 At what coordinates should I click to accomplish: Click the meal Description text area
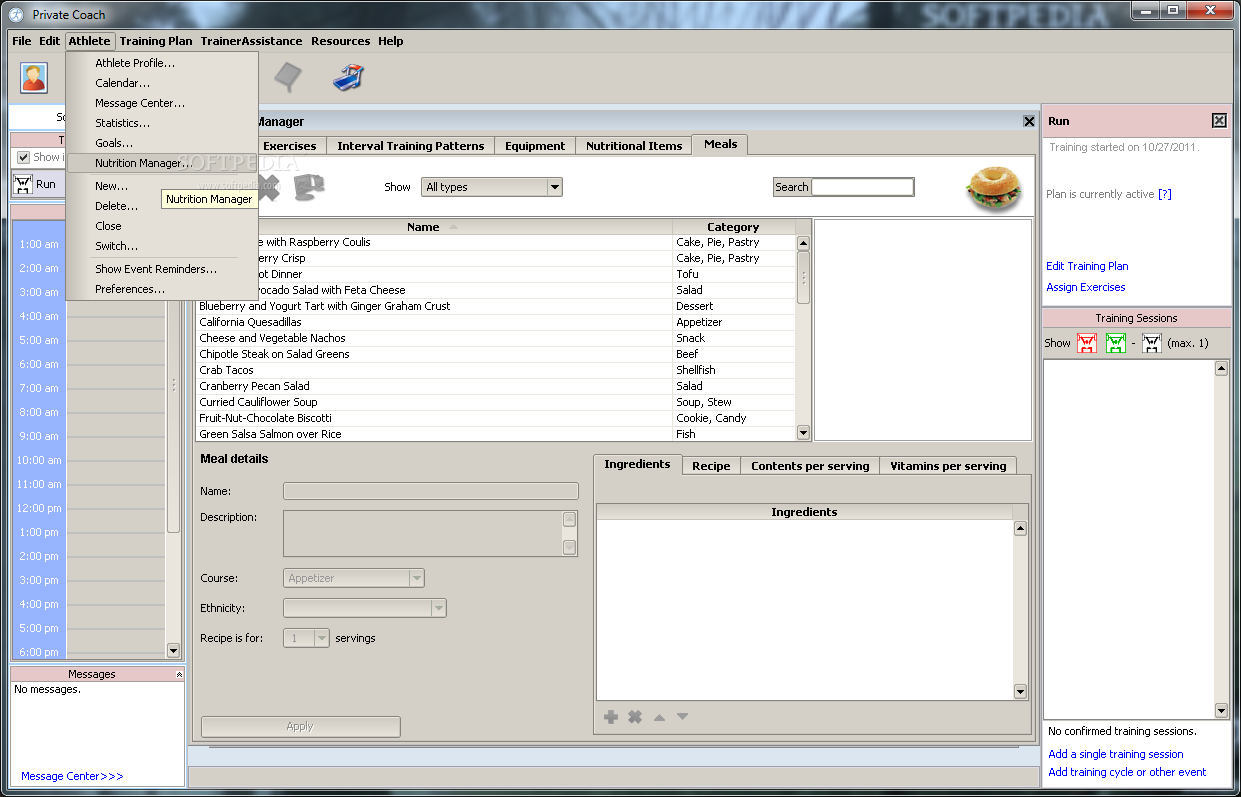(423, 533)
